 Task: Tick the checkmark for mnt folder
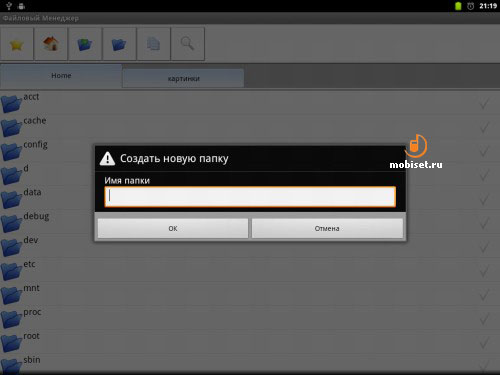pyautogui.click(x=484, y=295)
